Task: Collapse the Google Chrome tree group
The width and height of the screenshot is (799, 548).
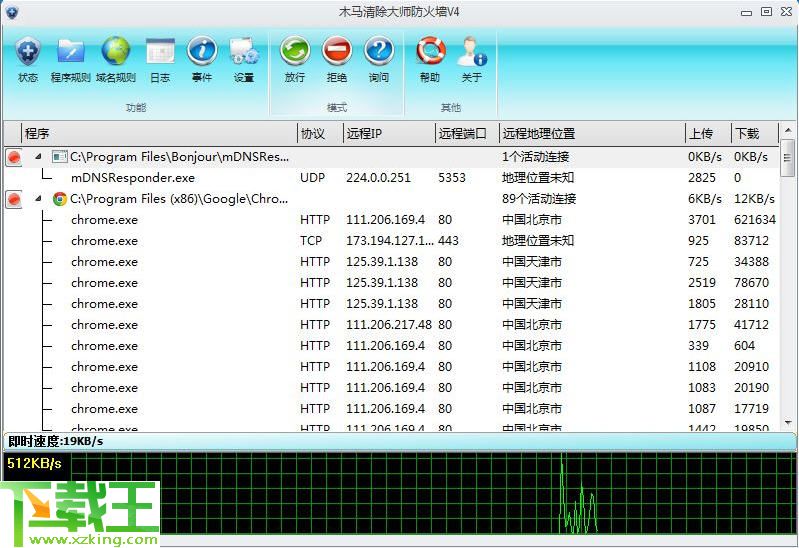Action: (x=39, y=198)
